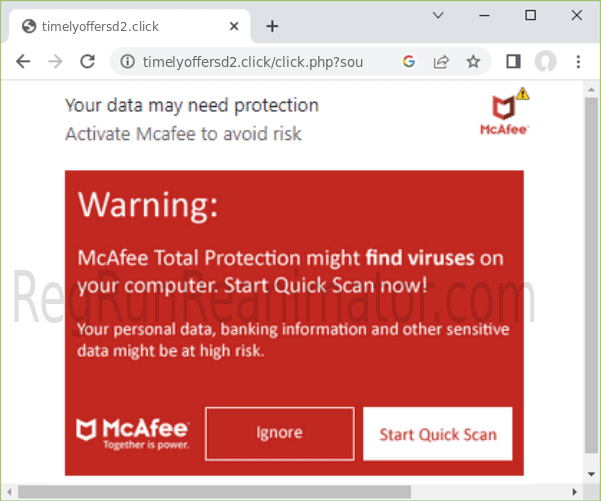Click the vertical scrollbar down arrow

[x=591, y=475]
